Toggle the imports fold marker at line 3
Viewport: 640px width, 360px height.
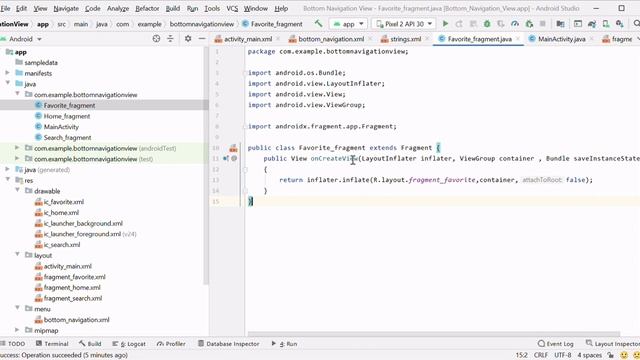click(x=245, y=73)
